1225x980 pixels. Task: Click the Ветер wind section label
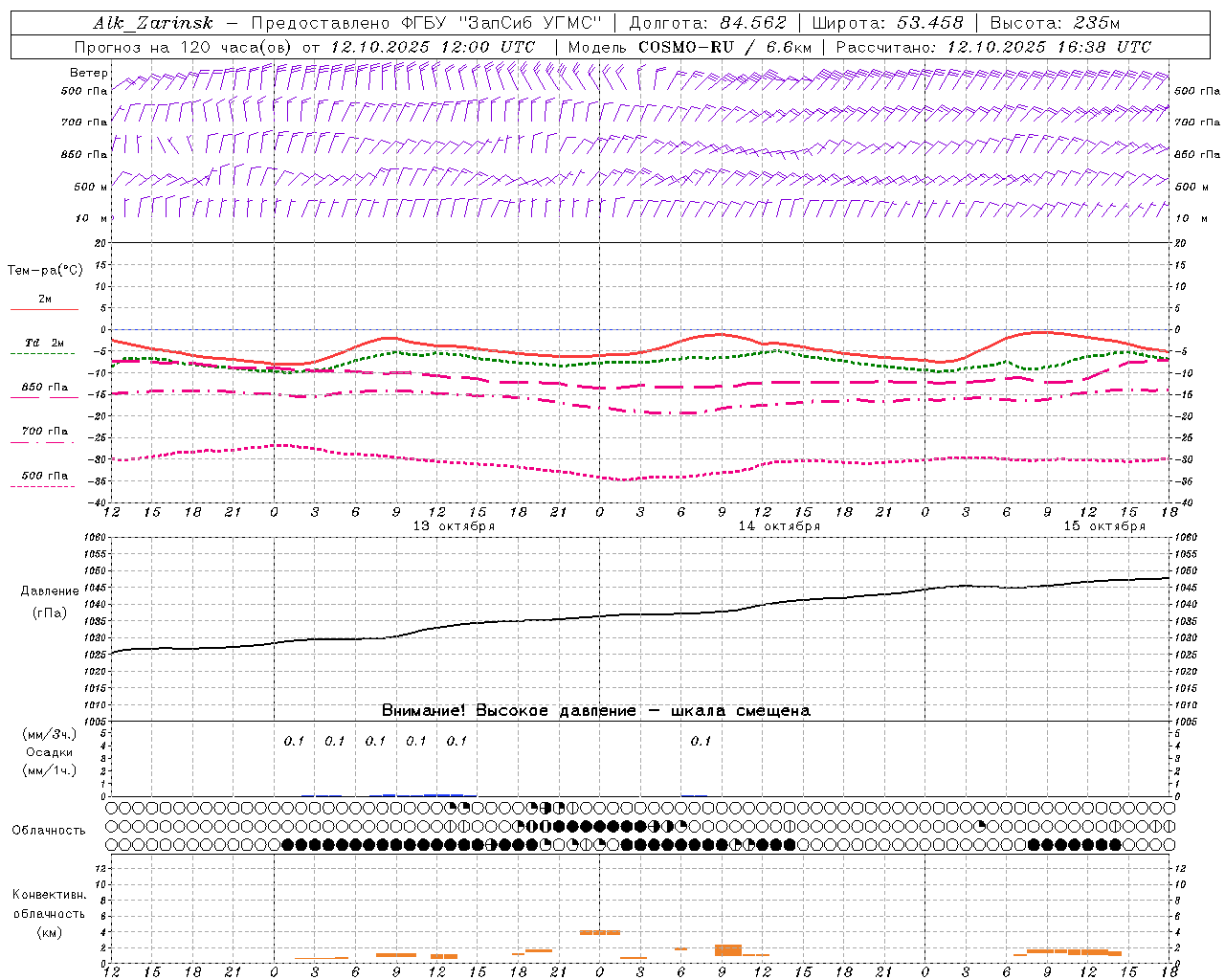click(89, 73)
